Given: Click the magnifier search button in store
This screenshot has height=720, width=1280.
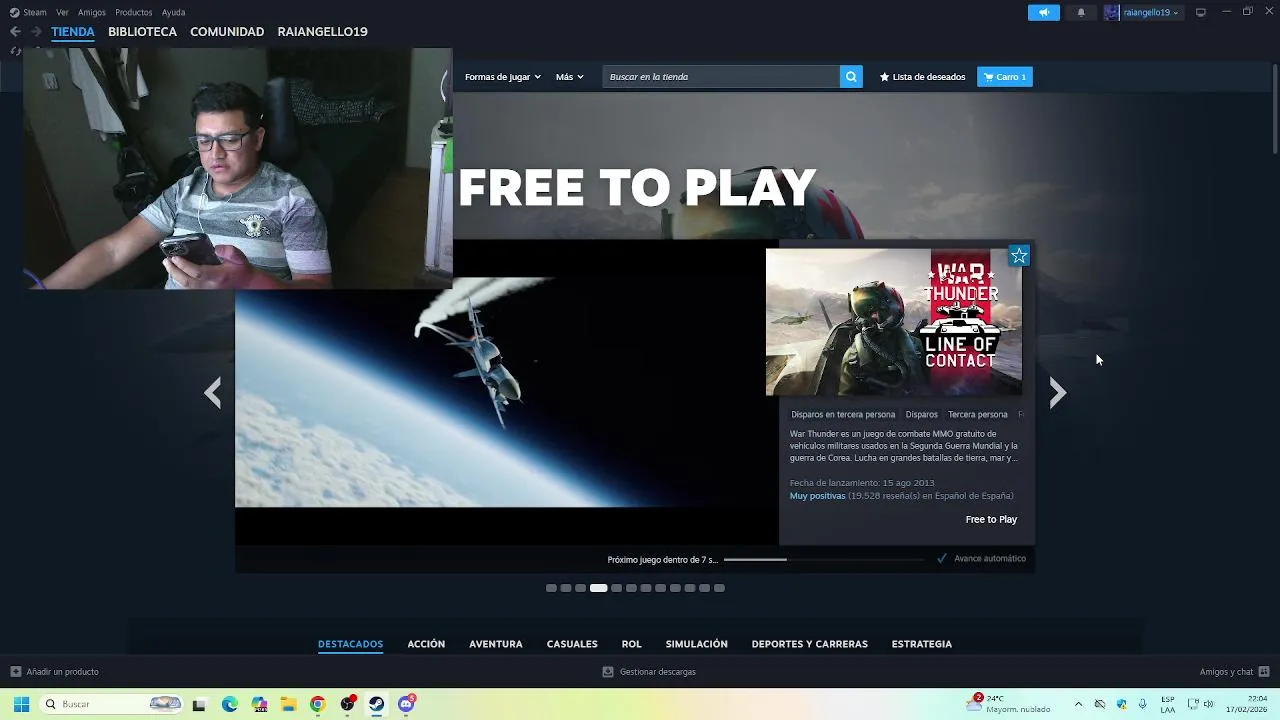Looking at the screenshot, I should [851, 77].
